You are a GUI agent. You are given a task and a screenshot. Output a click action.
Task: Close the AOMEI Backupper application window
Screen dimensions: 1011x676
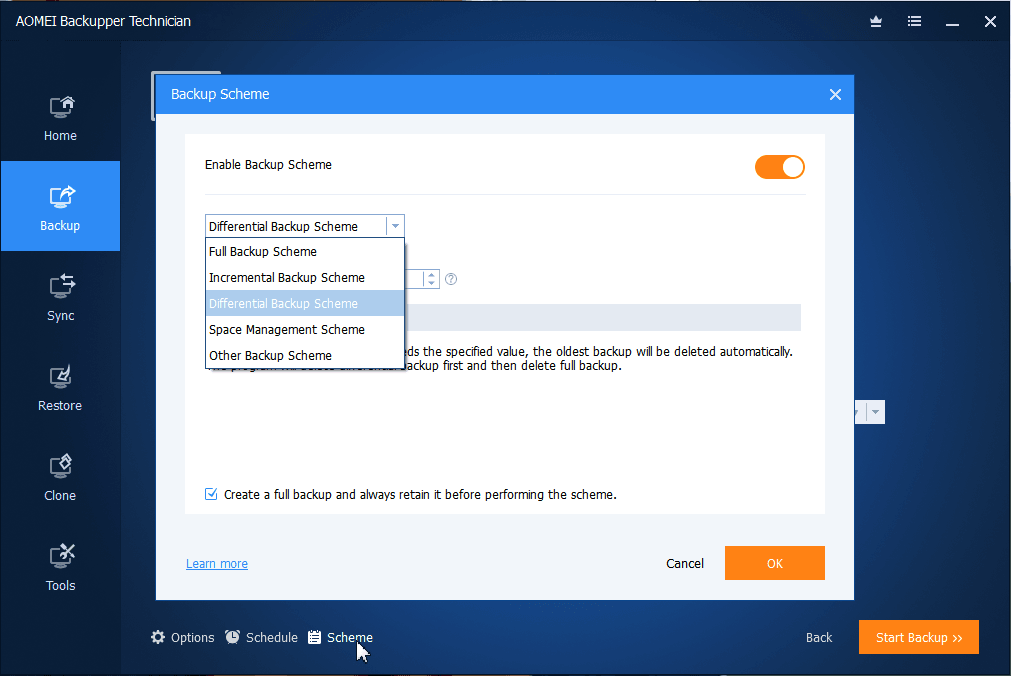990,22
